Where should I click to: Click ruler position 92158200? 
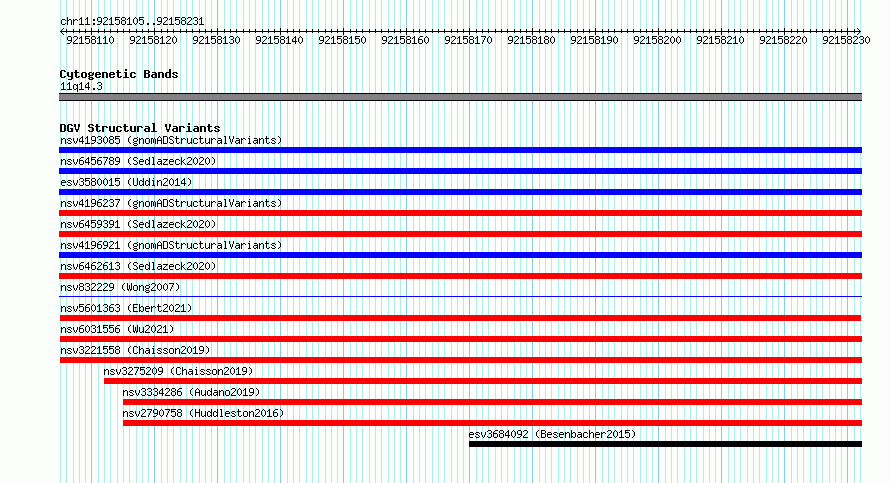[657, 40]
